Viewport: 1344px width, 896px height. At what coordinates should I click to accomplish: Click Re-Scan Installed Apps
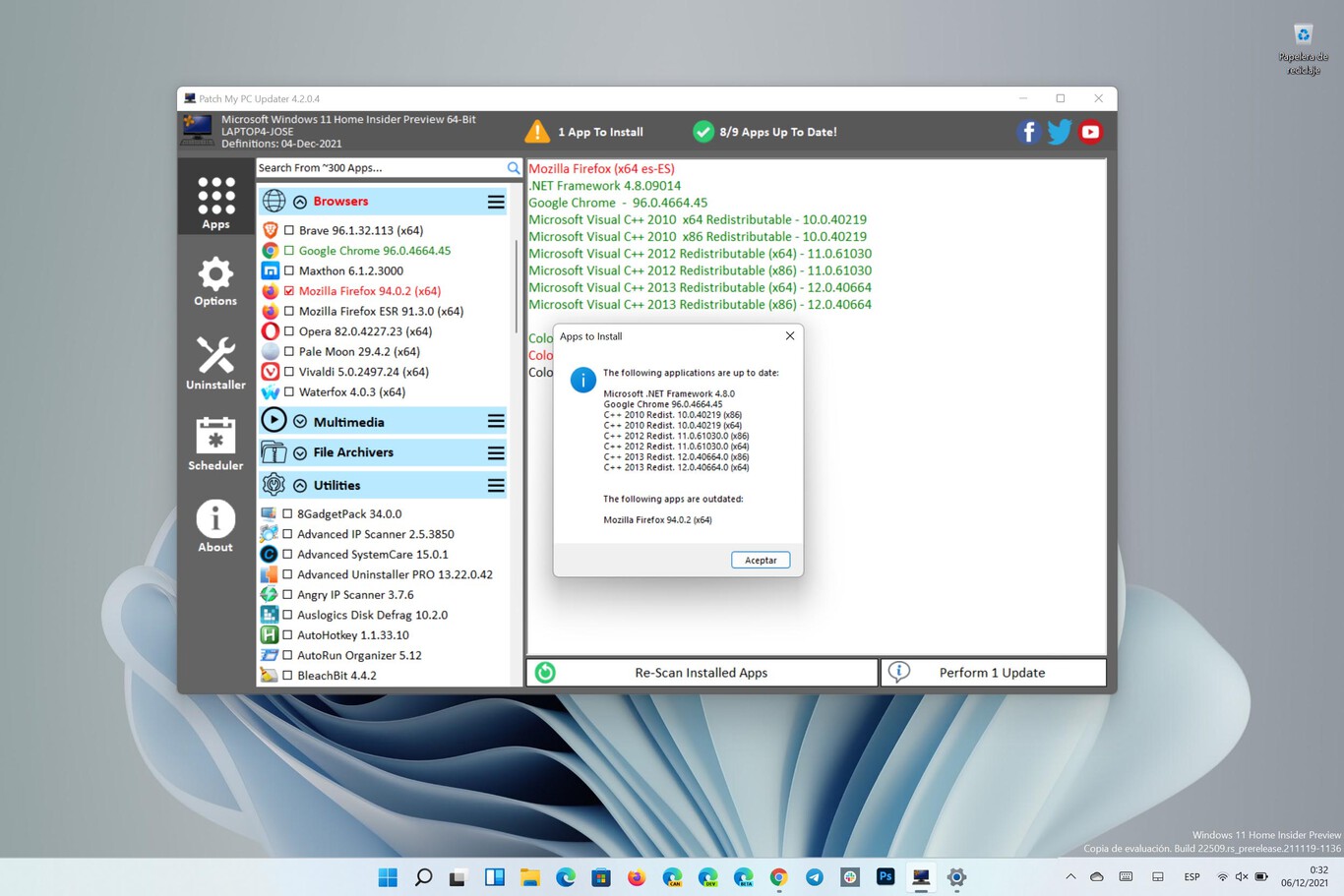pos(701,672)
